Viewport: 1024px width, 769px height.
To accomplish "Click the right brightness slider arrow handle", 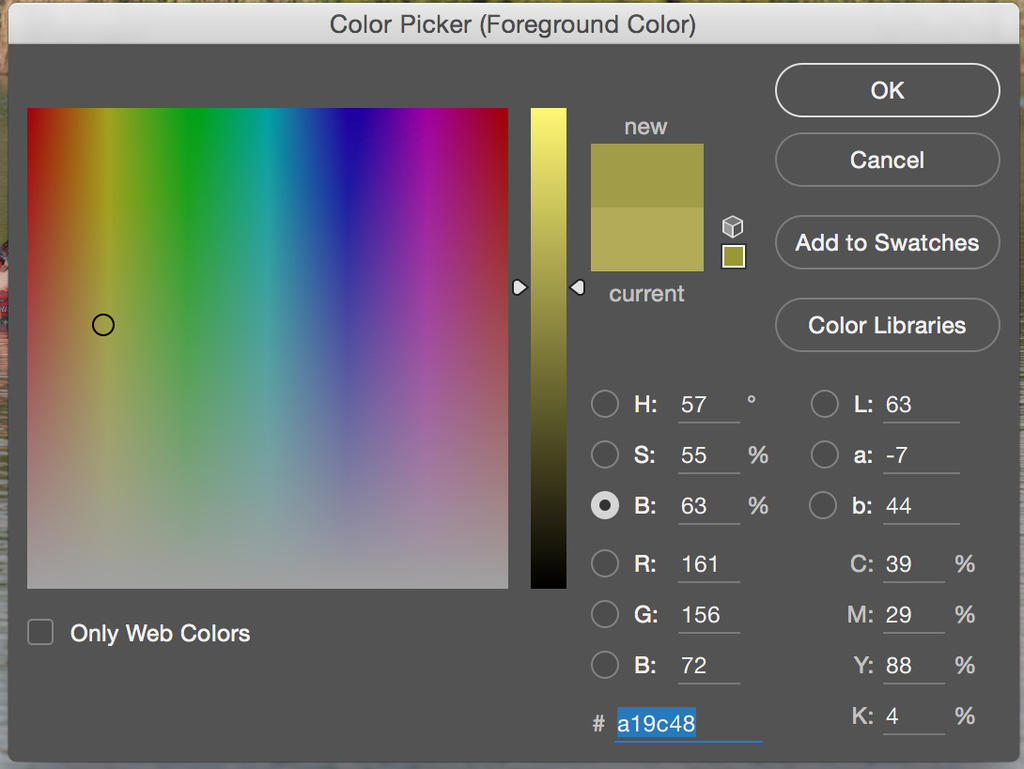I will pyautogui.click(x=577, y=288).
